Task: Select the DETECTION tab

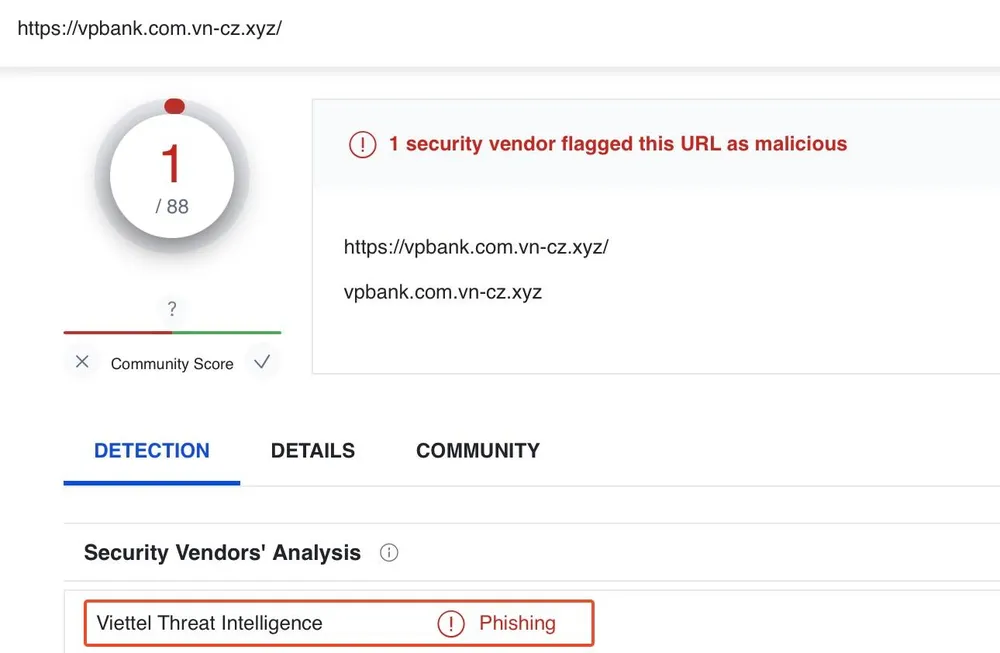Action: 151,451
